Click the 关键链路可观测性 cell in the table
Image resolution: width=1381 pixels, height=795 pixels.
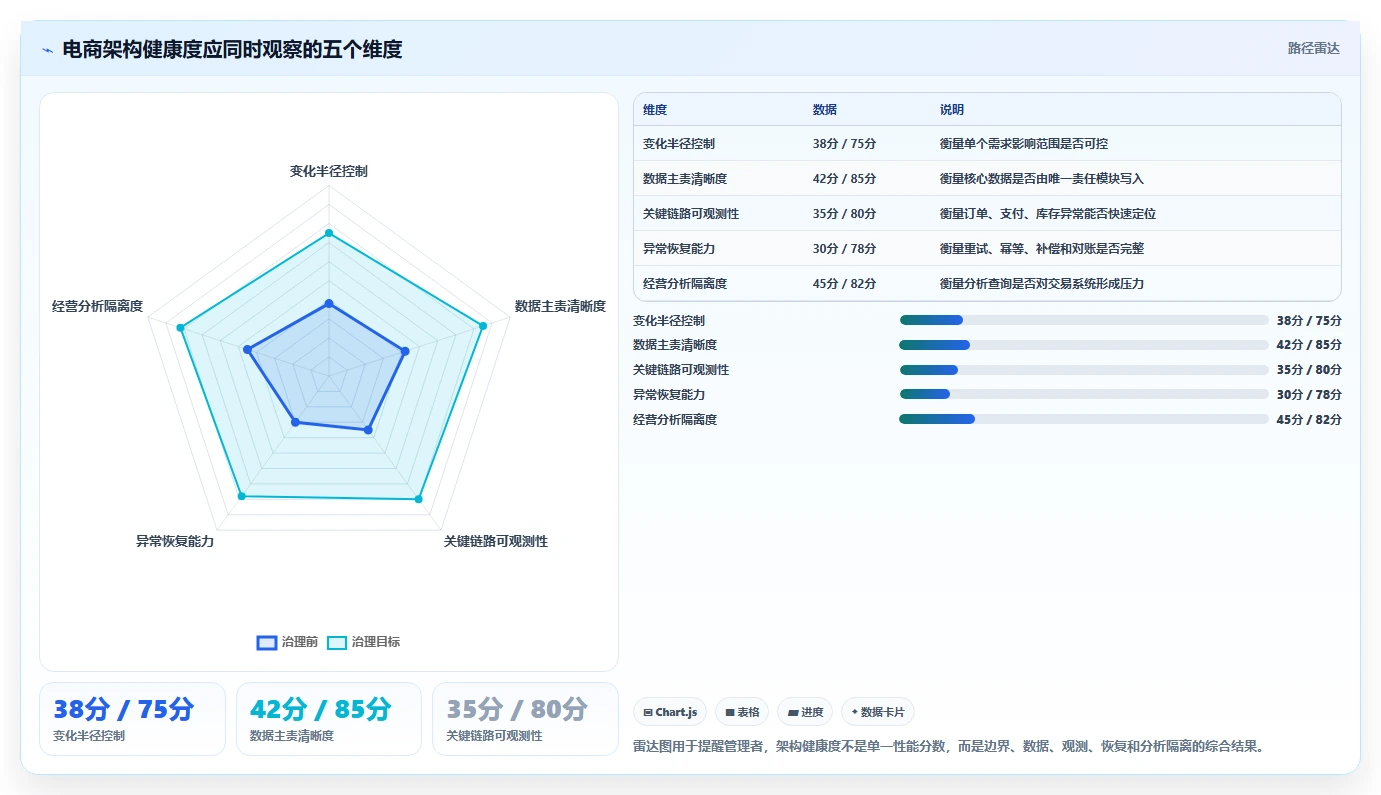tap(691, 214)
